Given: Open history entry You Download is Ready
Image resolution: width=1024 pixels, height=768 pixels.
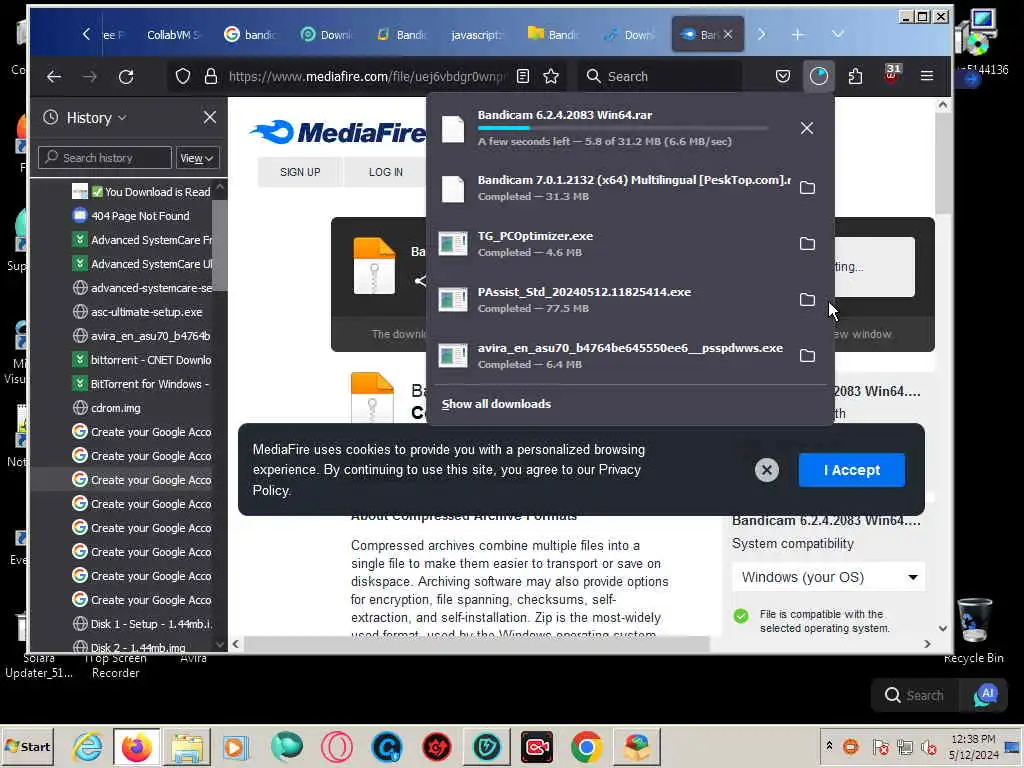Looking at the screenshot, I should point(150,192).
